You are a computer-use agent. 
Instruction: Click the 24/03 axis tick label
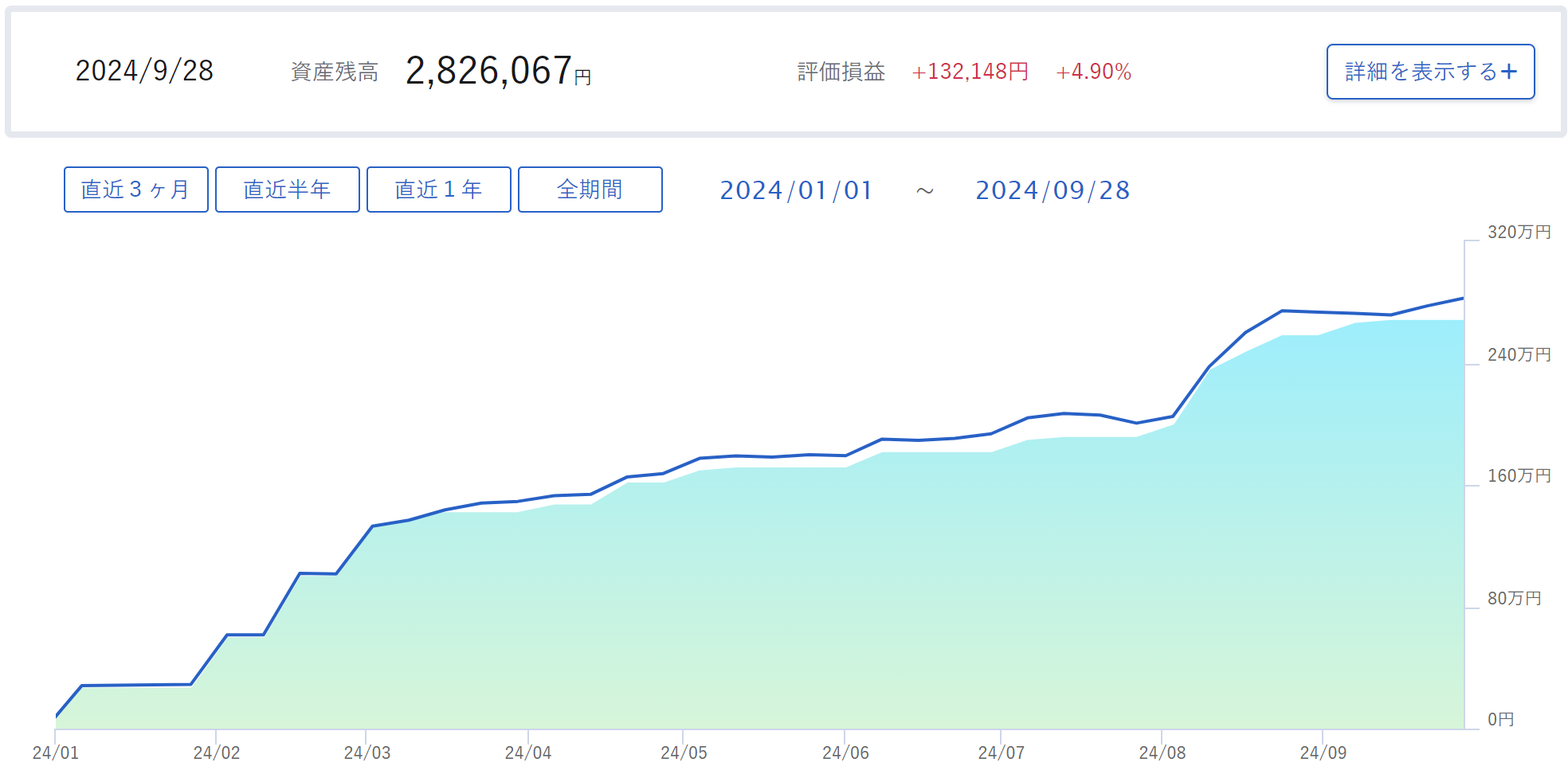(367, 752)
